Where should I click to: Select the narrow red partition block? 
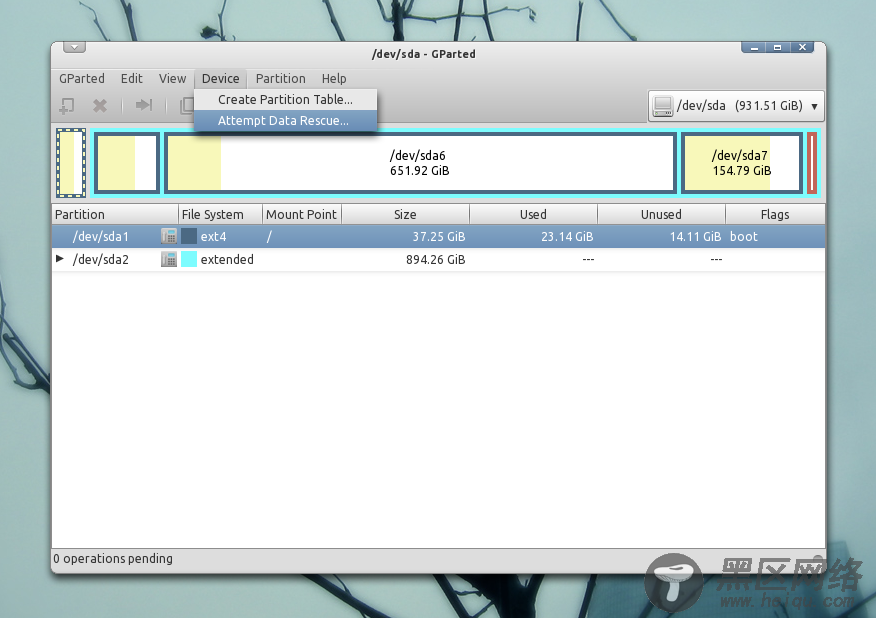pos(812,163)
